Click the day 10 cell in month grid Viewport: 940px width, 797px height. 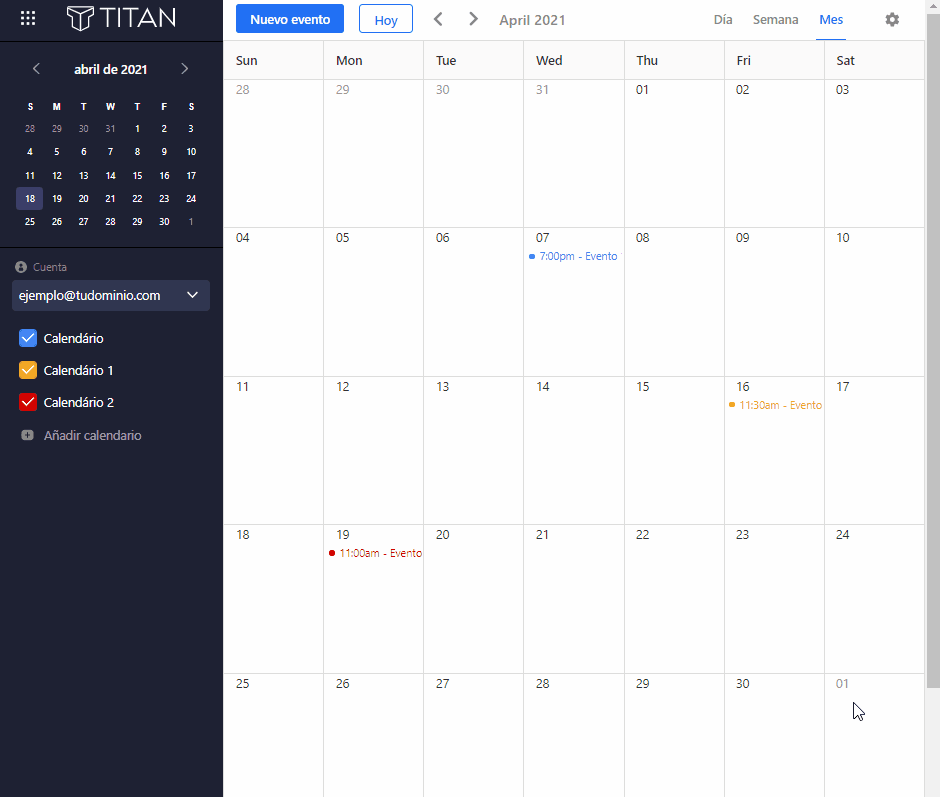click(874, 302)
